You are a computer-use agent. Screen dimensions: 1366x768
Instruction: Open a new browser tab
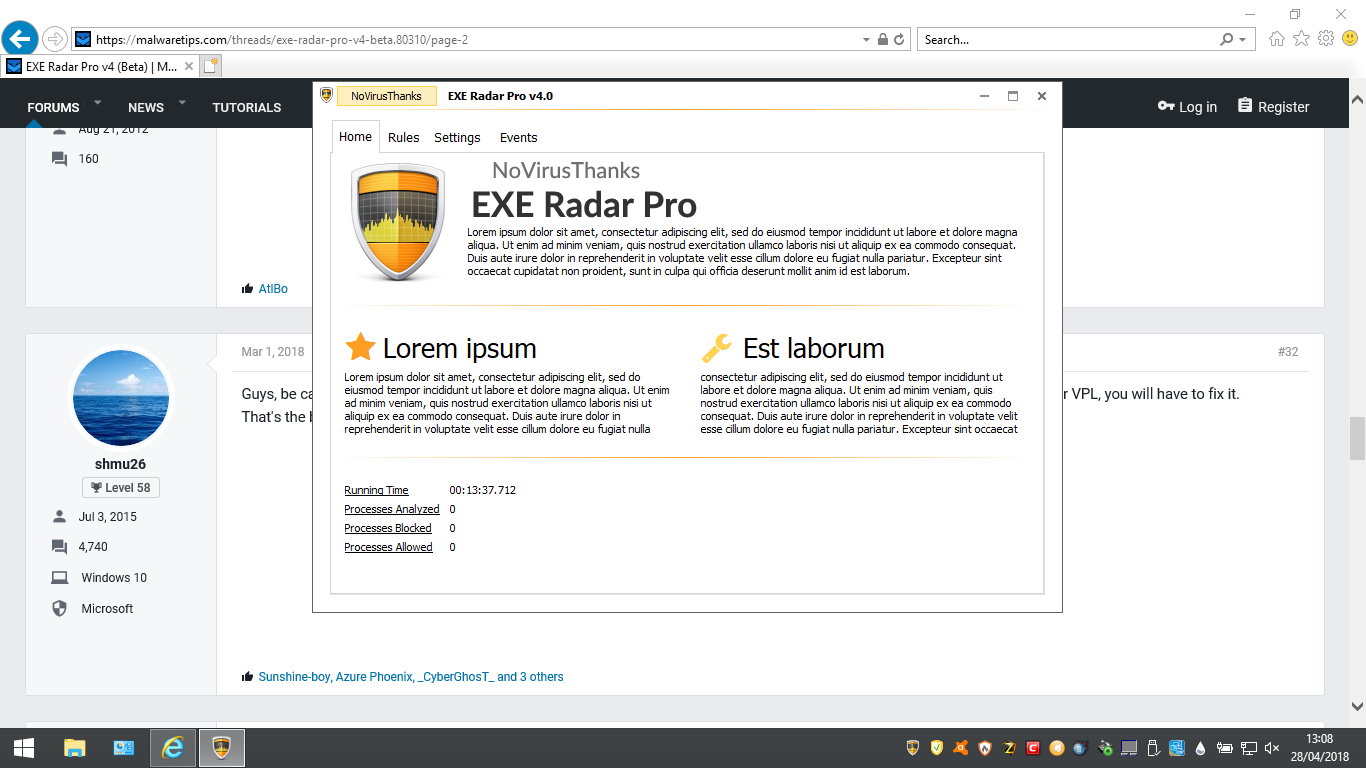click(x=210, y=67)
